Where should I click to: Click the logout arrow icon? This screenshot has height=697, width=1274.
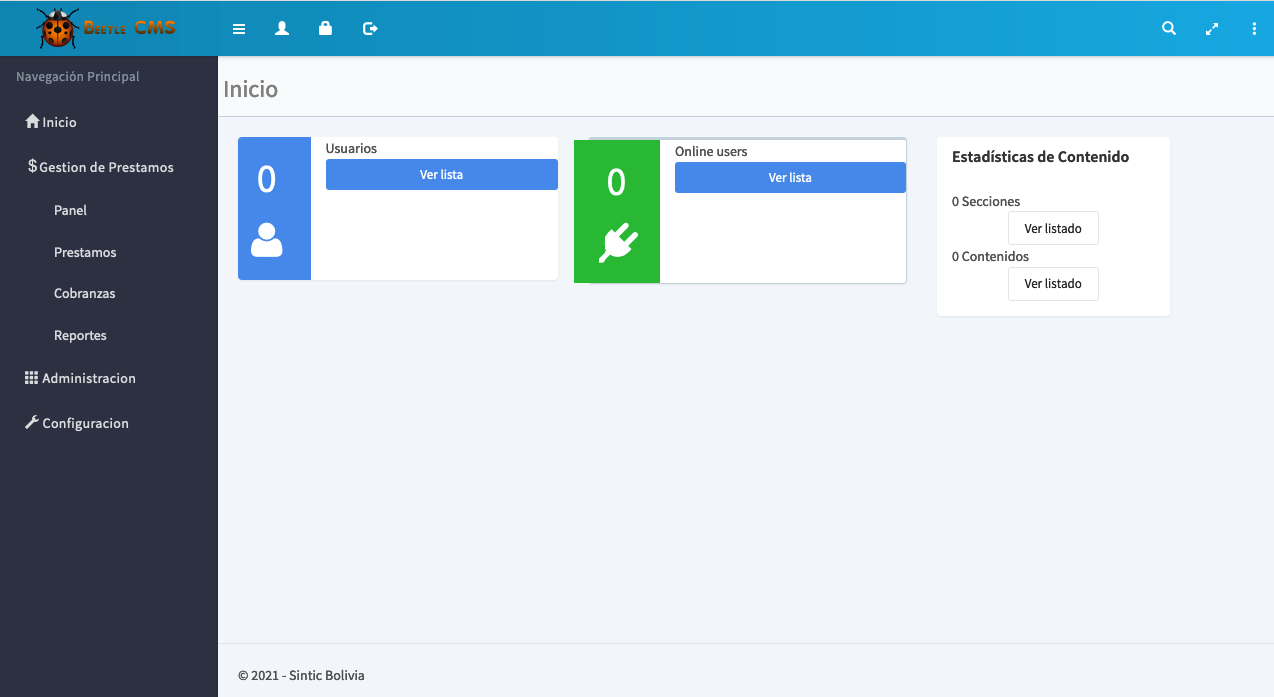pyautogui.click(x=370, y=29)
